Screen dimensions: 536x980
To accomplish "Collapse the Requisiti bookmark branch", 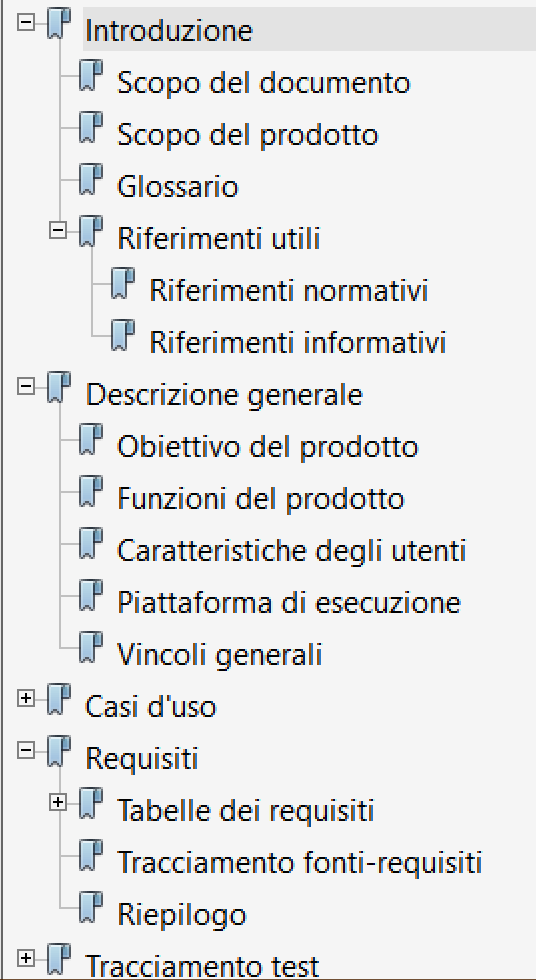I will (x=26, y=751).
